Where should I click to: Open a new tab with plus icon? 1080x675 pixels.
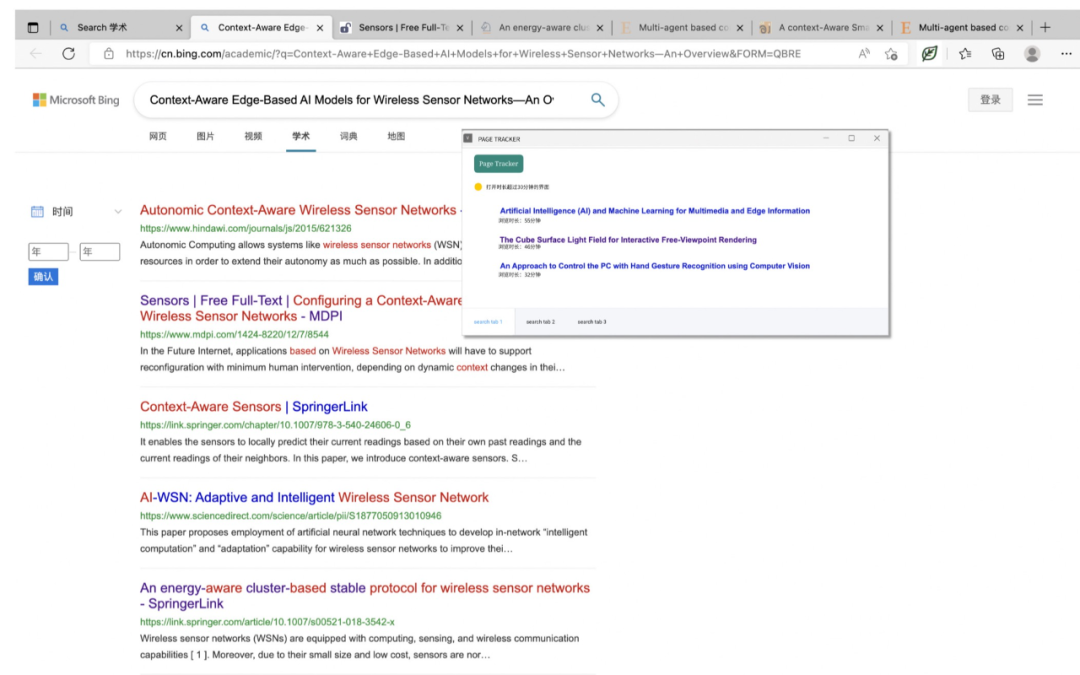click(x=1045, y=28)
